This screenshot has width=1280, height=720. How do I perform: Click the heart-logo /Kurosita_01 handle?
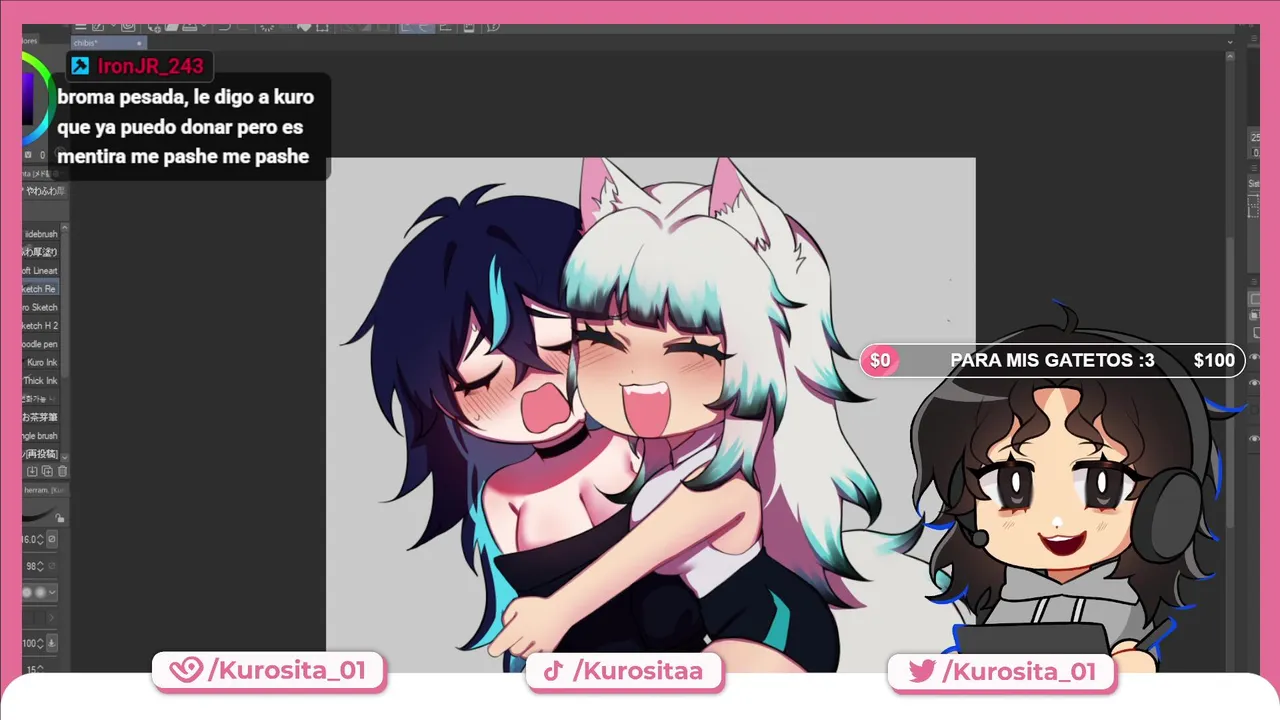point(268,670)
